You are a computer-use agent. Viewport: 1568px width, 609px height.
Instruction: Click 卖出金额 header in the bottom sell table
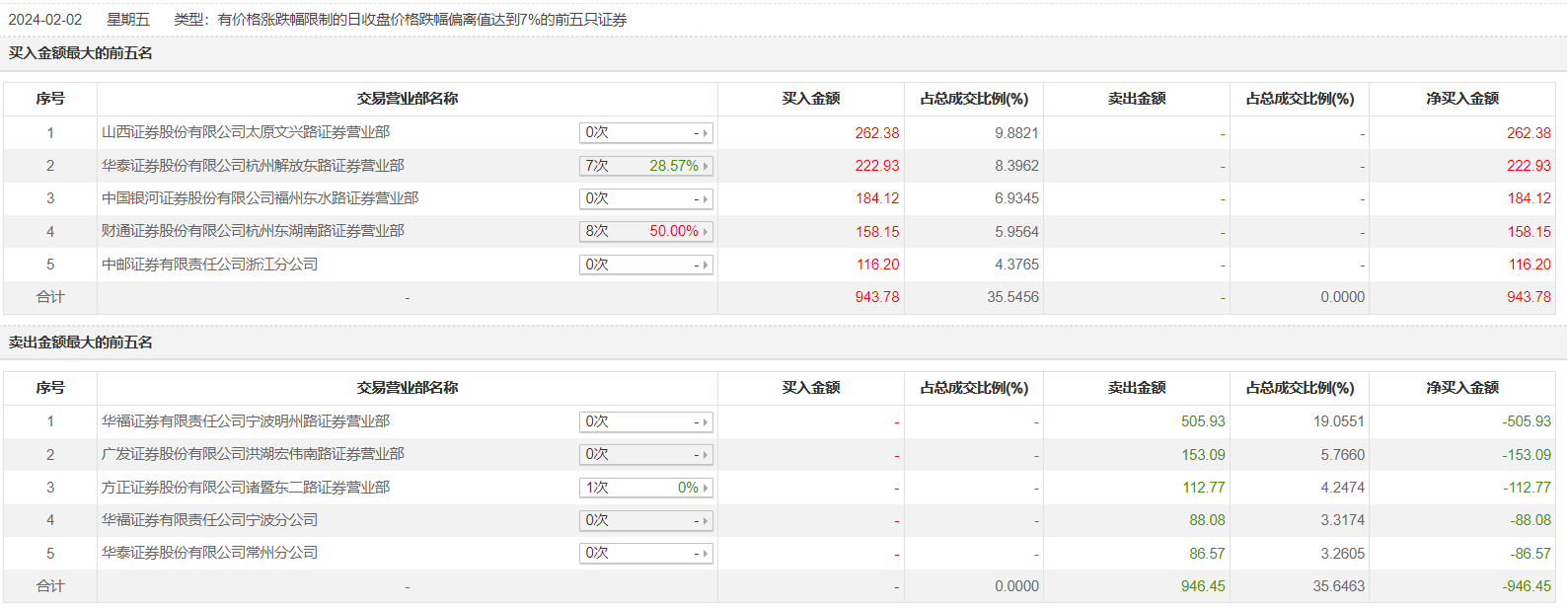tap(1136, 388)
